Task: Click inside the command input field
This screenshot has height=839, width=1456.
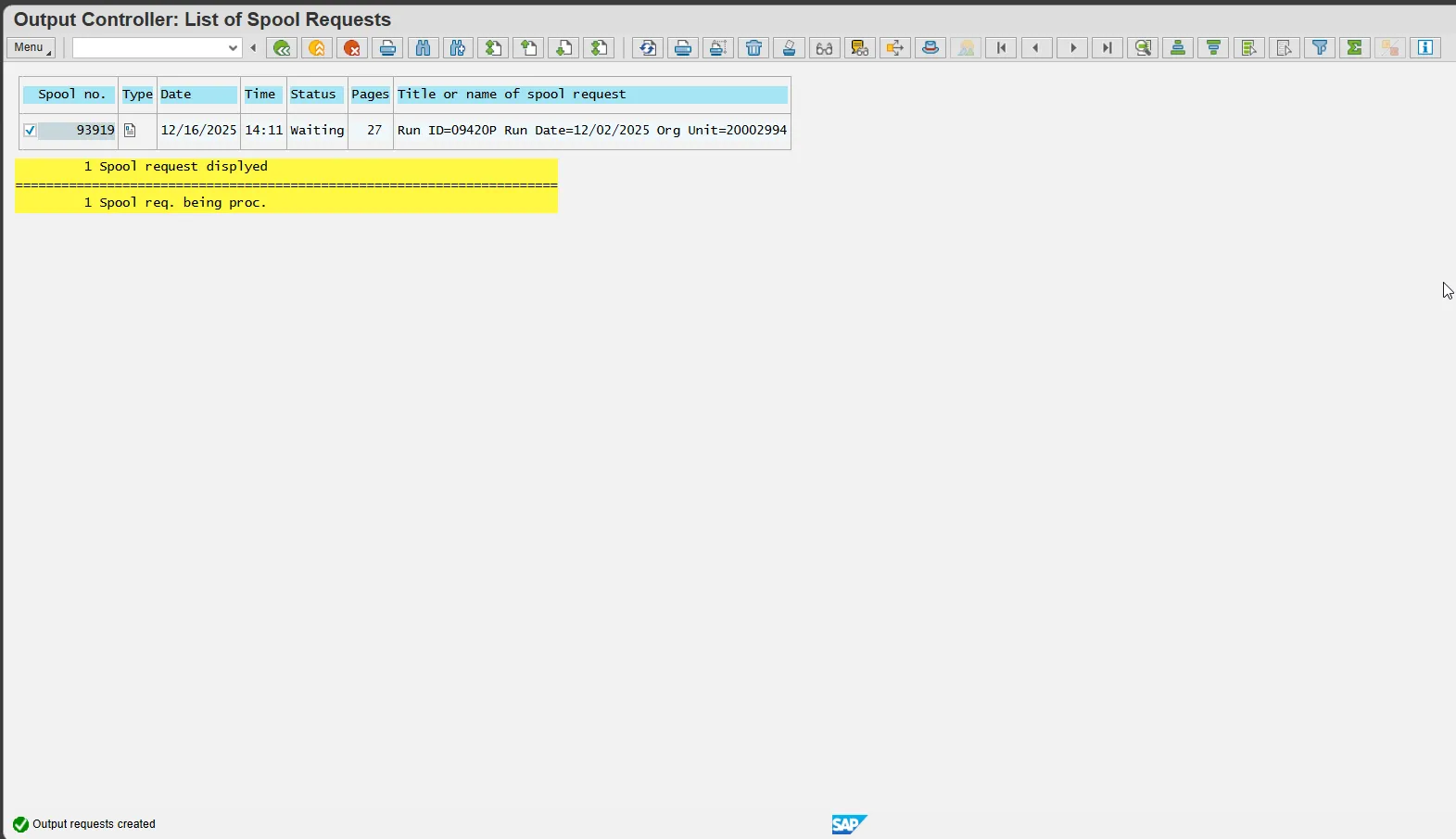Action: [148, 48]
